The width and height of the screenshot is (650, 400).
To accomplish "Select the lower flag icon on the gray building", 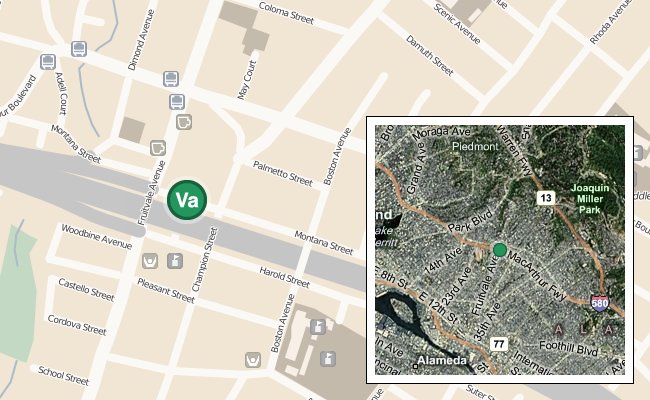I will pyautogui.click(x=328, y=359).
